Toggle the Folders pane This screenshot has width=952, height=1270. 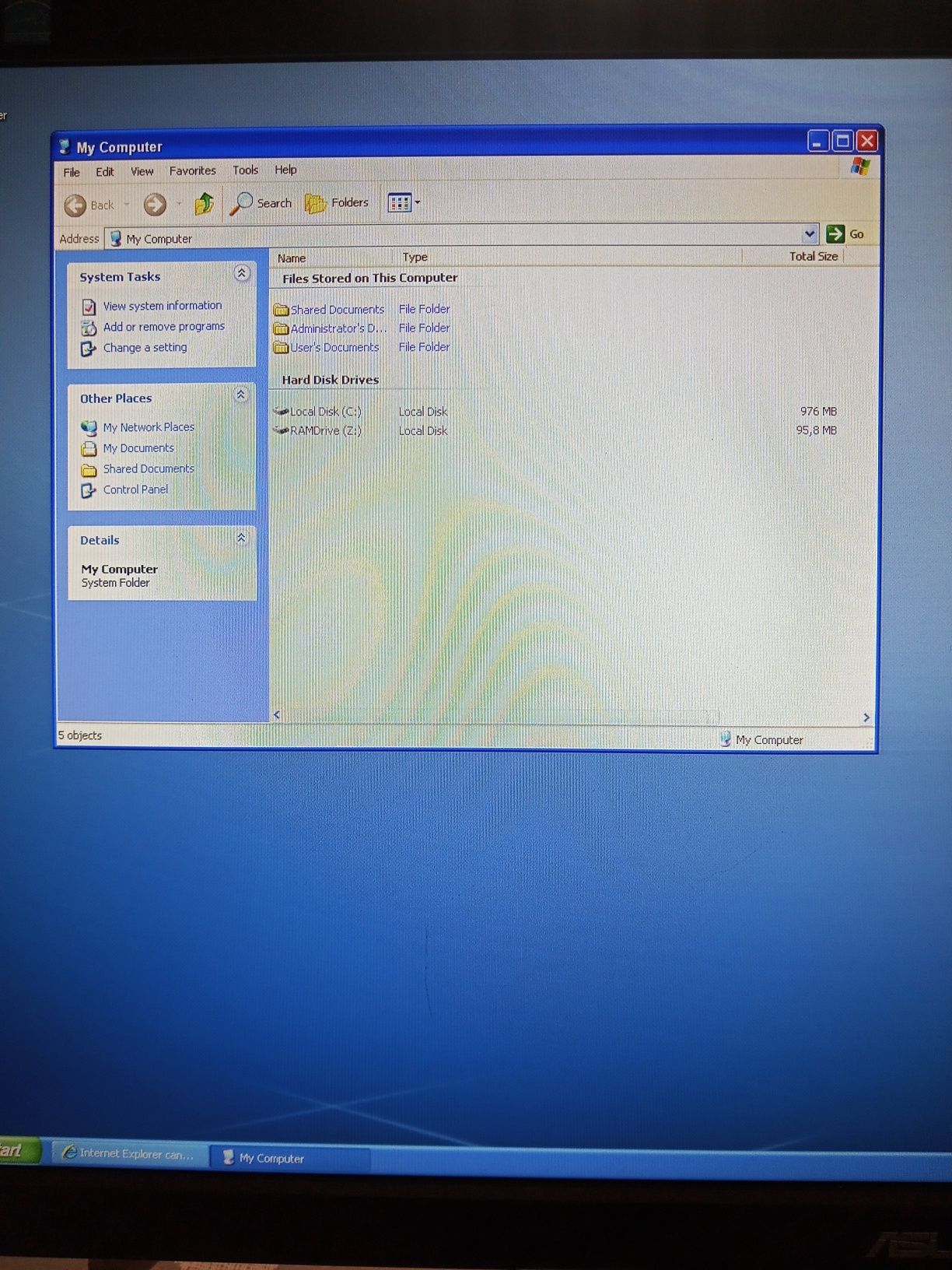[x=337, y=203]
